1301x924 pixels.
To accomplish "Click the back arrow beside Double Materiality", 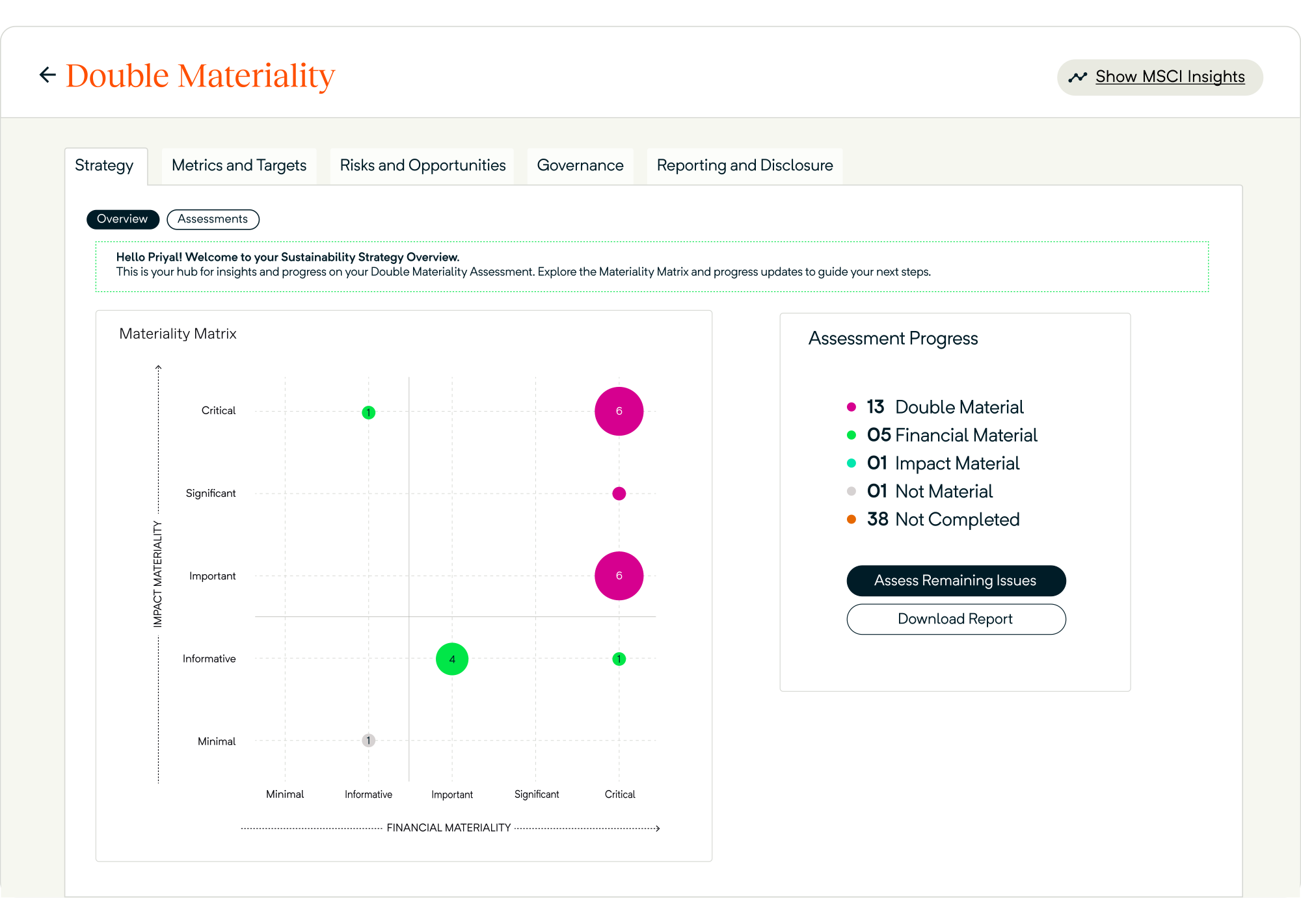I will pos(47,75).
